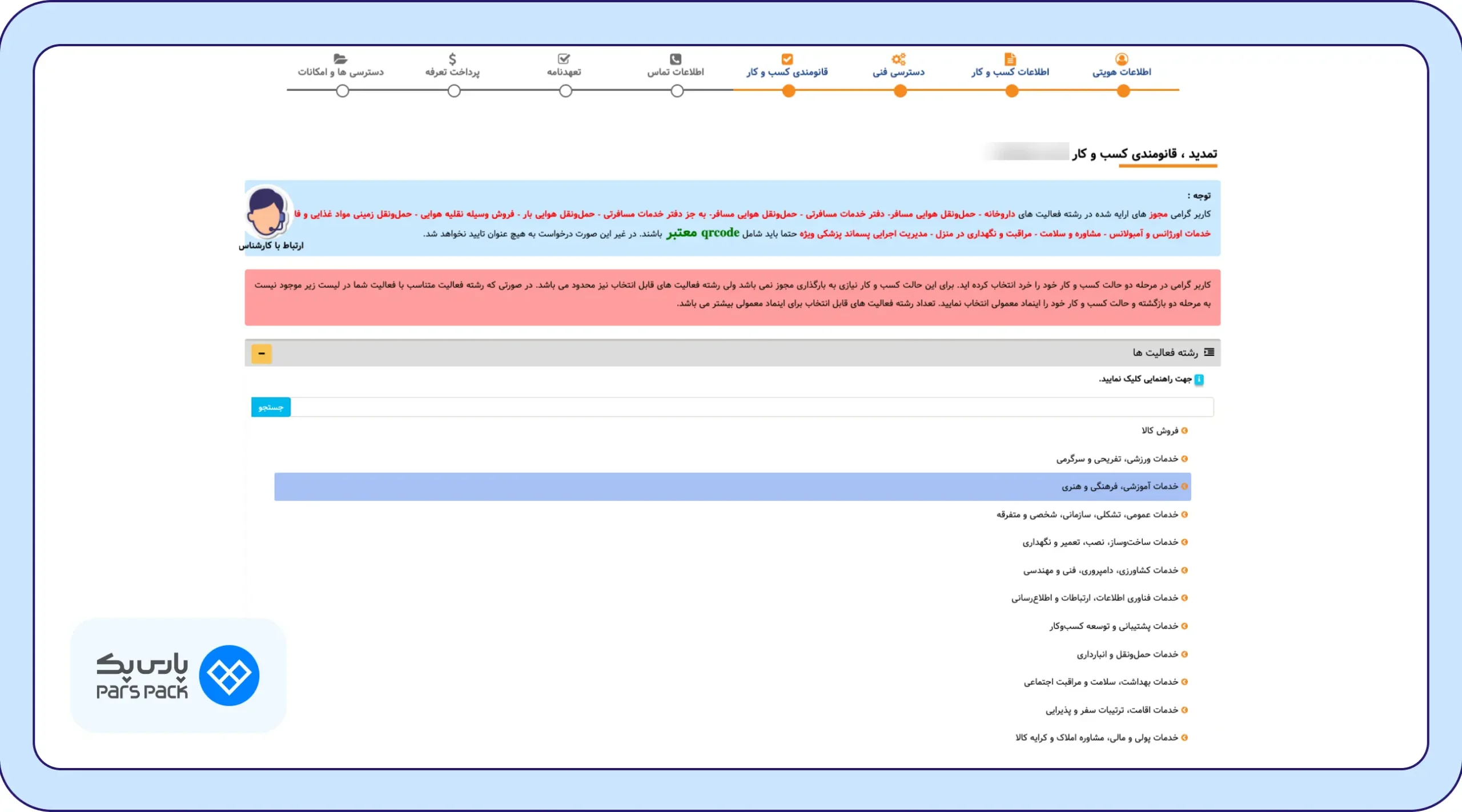The width and height of the screenshot is (1462, 812).
Task: Select خدمات بهداشت، سلامت و مراقبت اجتماعی
Action: click(x=1101, y=682)
